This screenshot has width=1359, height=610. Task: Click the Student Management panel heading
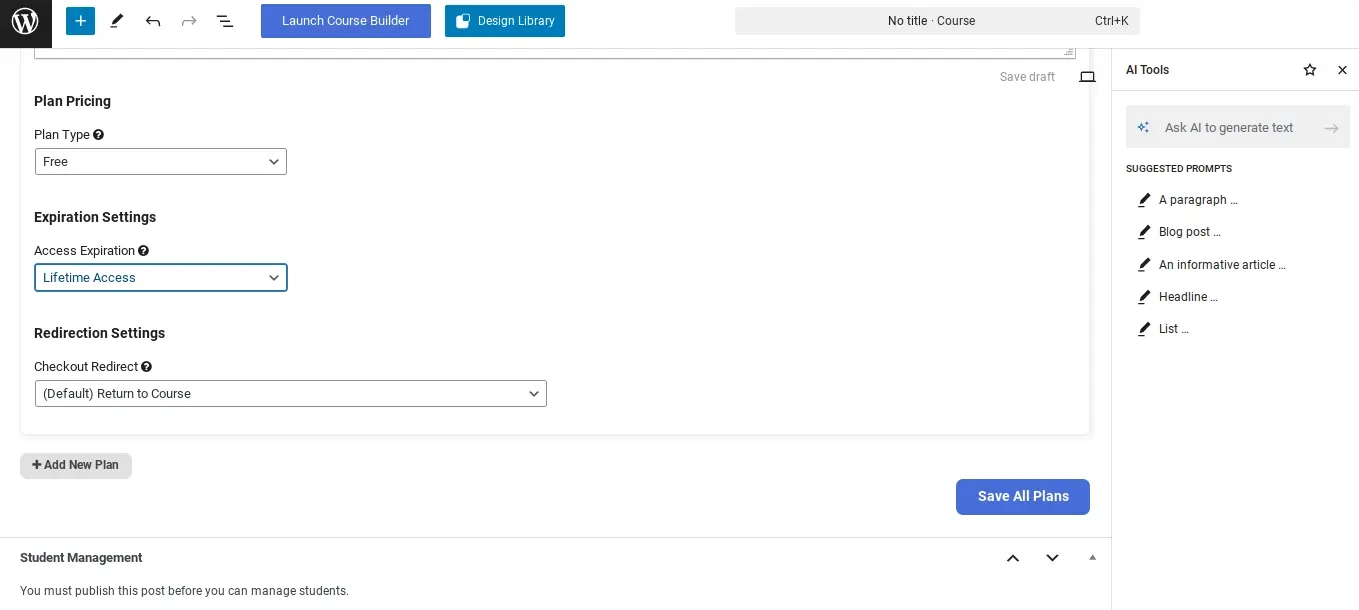(81, 558)
